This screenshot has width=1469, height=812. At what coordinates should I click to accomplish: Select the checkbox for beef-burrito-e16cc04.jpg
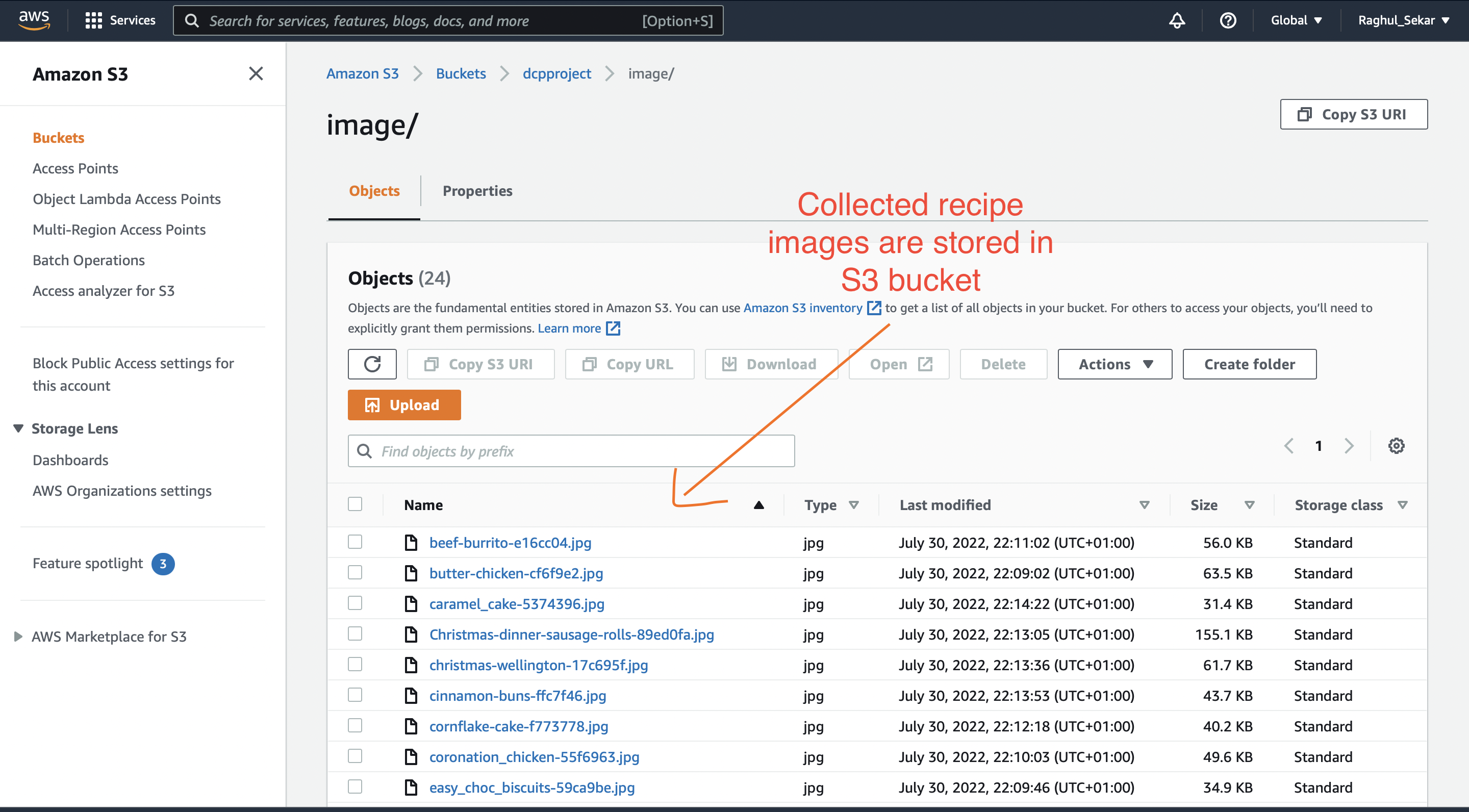tap(354, 542)
